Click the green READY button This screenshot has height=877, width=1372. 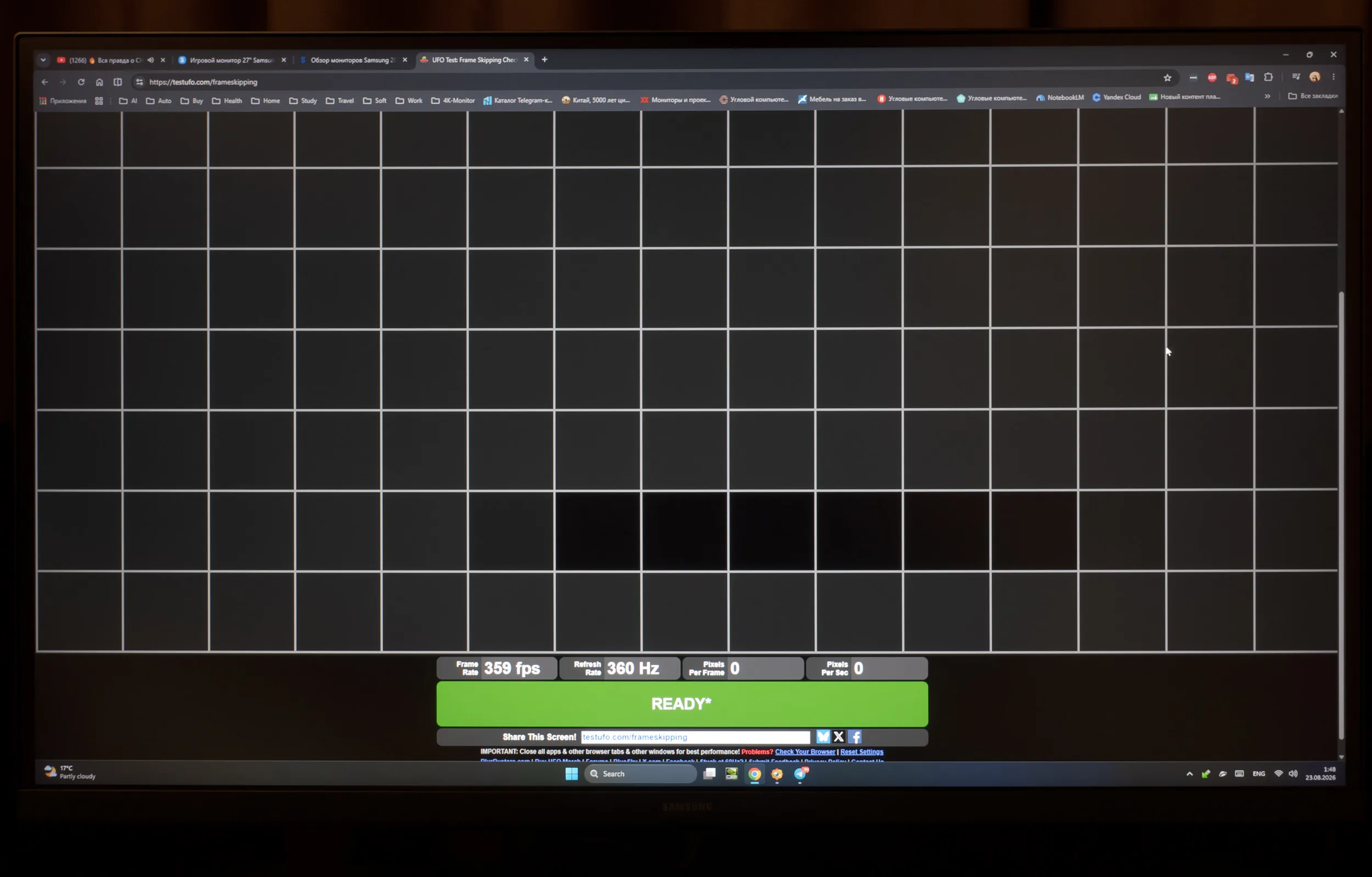coord(682,704)
